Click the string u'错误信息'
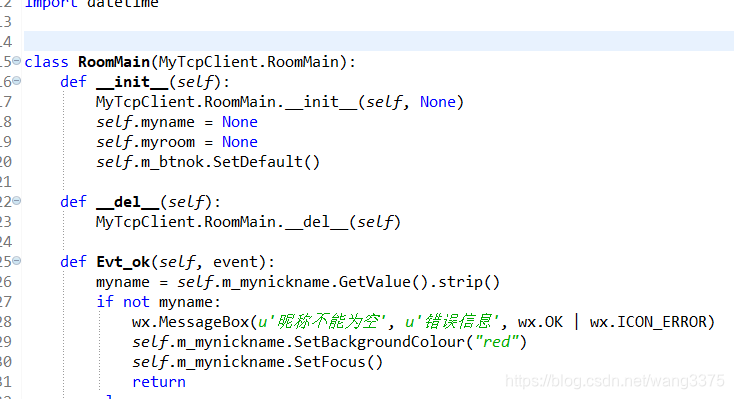 click(453, 322)
